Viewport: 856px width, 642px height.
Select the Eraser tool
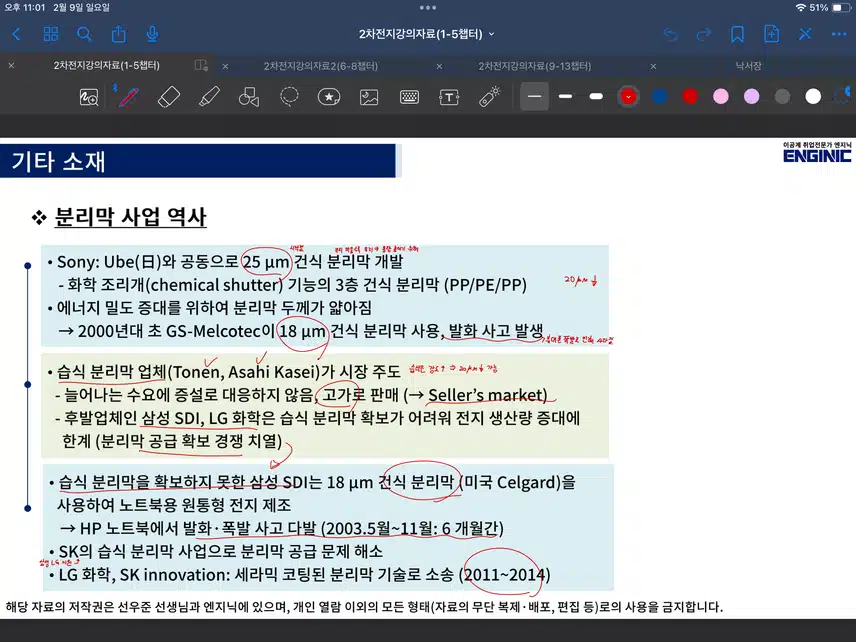coord(169,97)
